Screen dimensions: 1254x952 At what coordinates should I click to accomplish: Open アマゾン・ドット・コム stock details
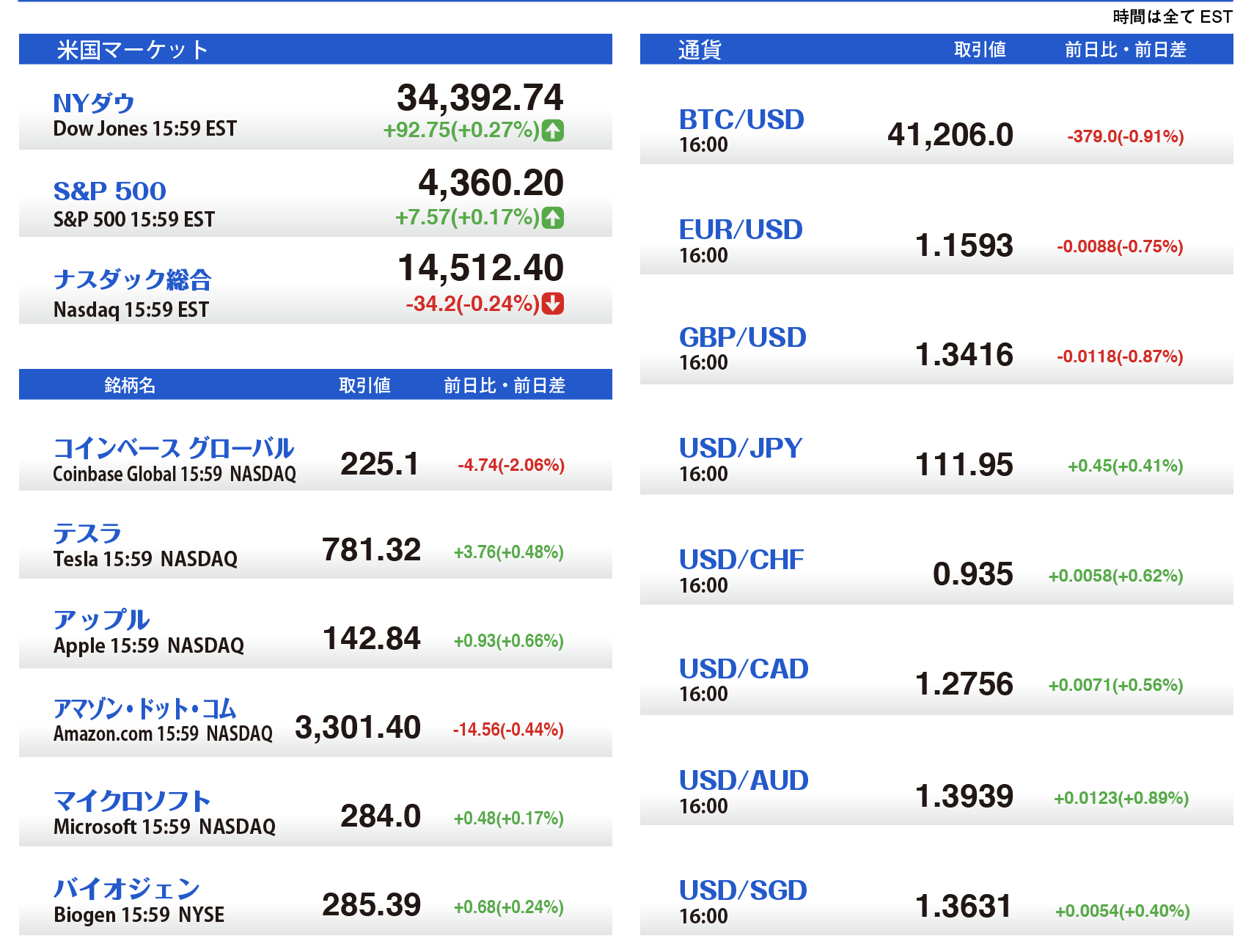point(144,708)
